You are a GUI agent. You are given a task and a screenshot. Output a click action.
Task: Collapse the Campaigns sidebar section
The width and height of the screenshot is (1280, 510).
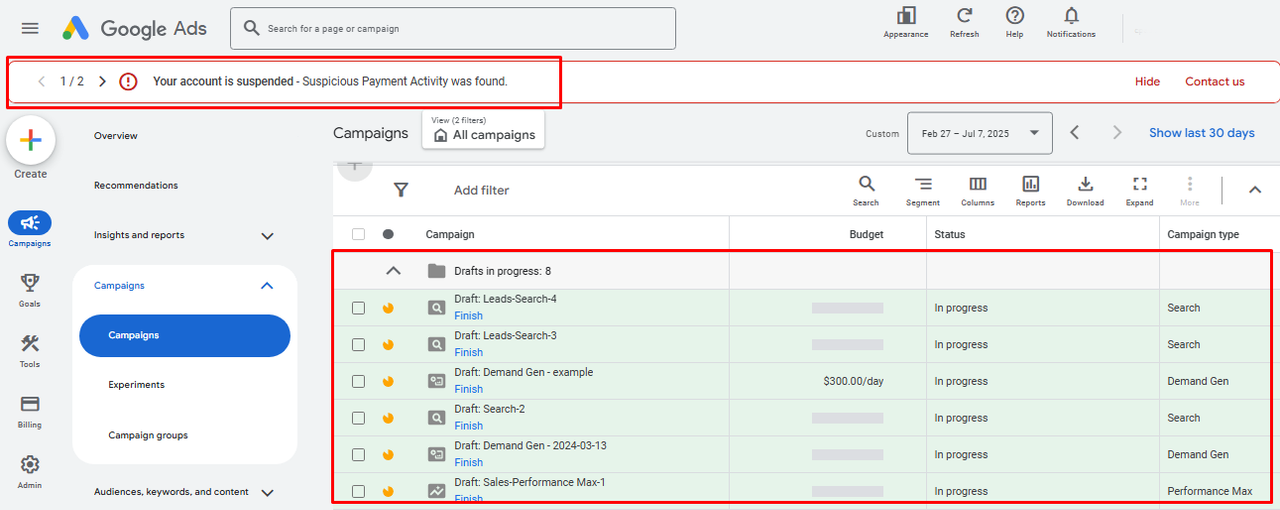[267, 286]
